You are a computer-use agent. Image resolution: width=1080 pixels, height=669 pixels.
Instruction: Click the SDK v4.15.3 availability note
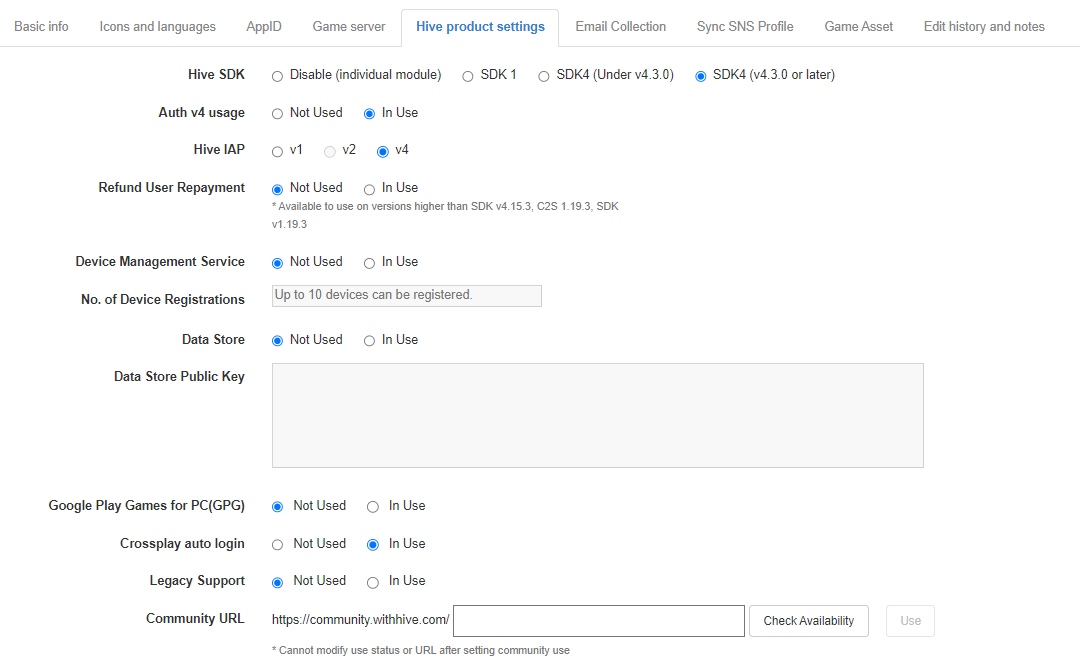click(445, 215)
